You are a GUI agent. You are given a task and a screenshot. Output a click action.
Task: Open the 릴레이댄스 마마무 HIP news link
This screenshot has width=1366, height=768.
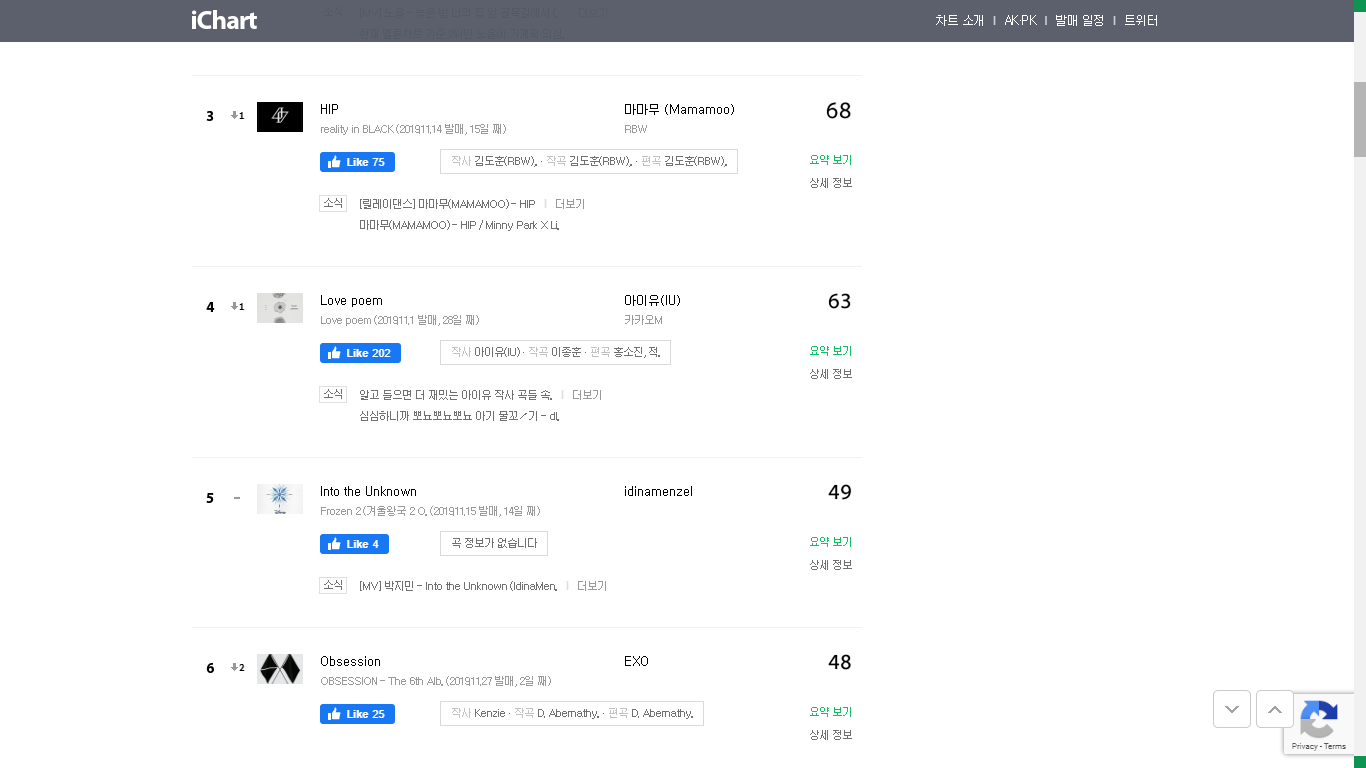click(x=447, y=204)
